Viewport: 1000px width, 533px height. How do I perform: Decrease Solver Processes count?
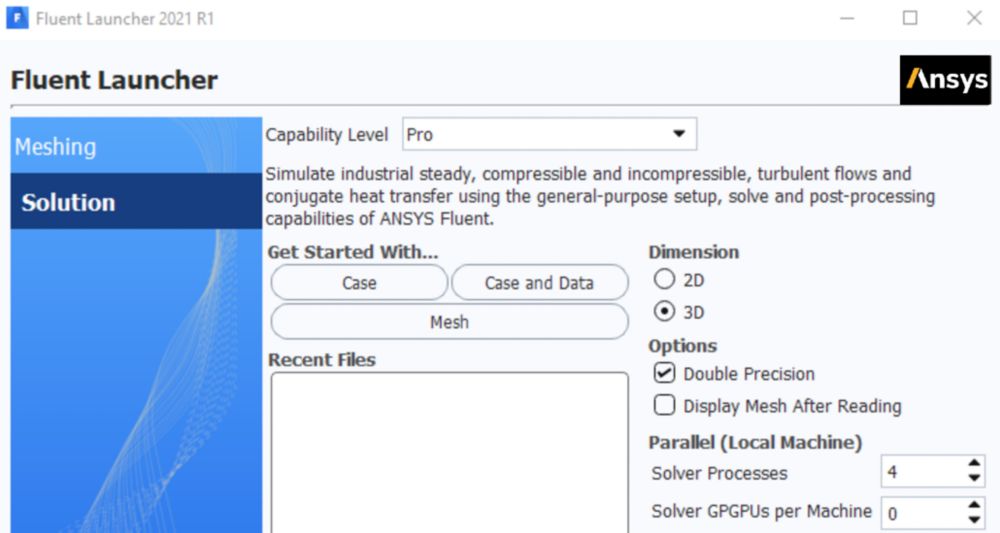[x=975, y=479]
